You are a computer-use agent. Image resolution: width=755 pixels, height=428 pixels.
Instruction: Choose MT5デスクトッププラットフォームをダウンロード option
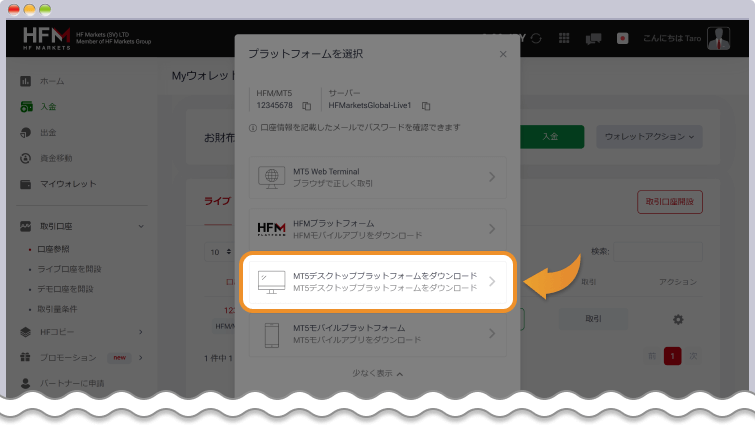point(378,282)
